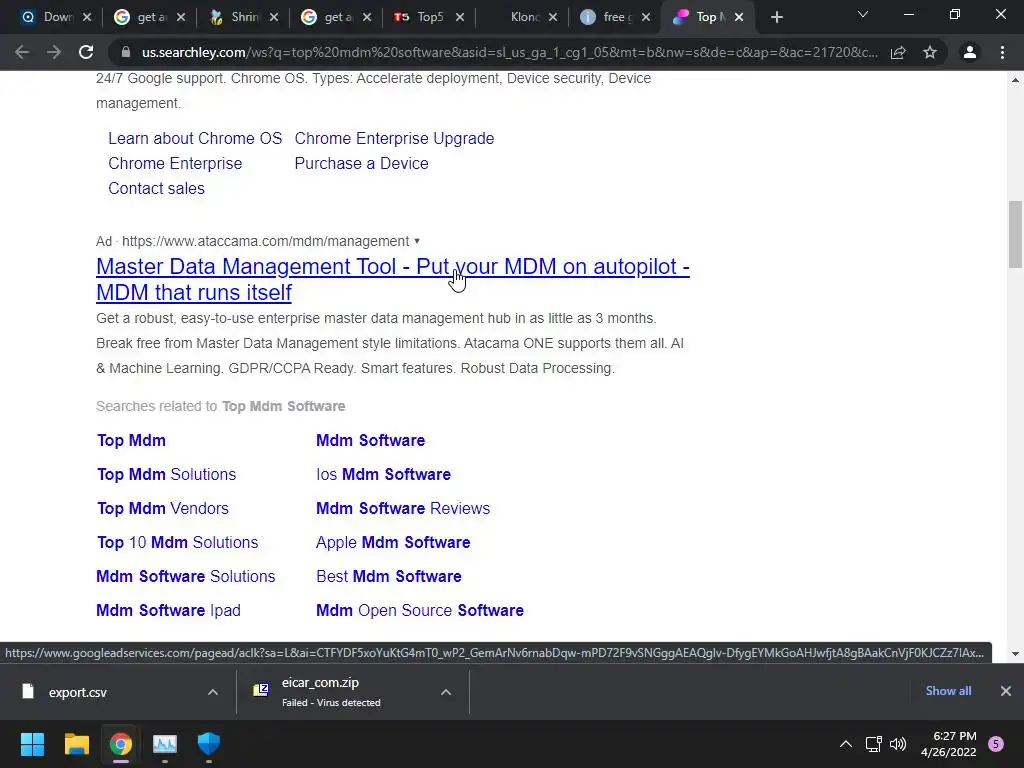1024x768 pixels.
Task: Click the eicar_com.zip failed download
Action: pyautogui.click(x=331, y=692)
